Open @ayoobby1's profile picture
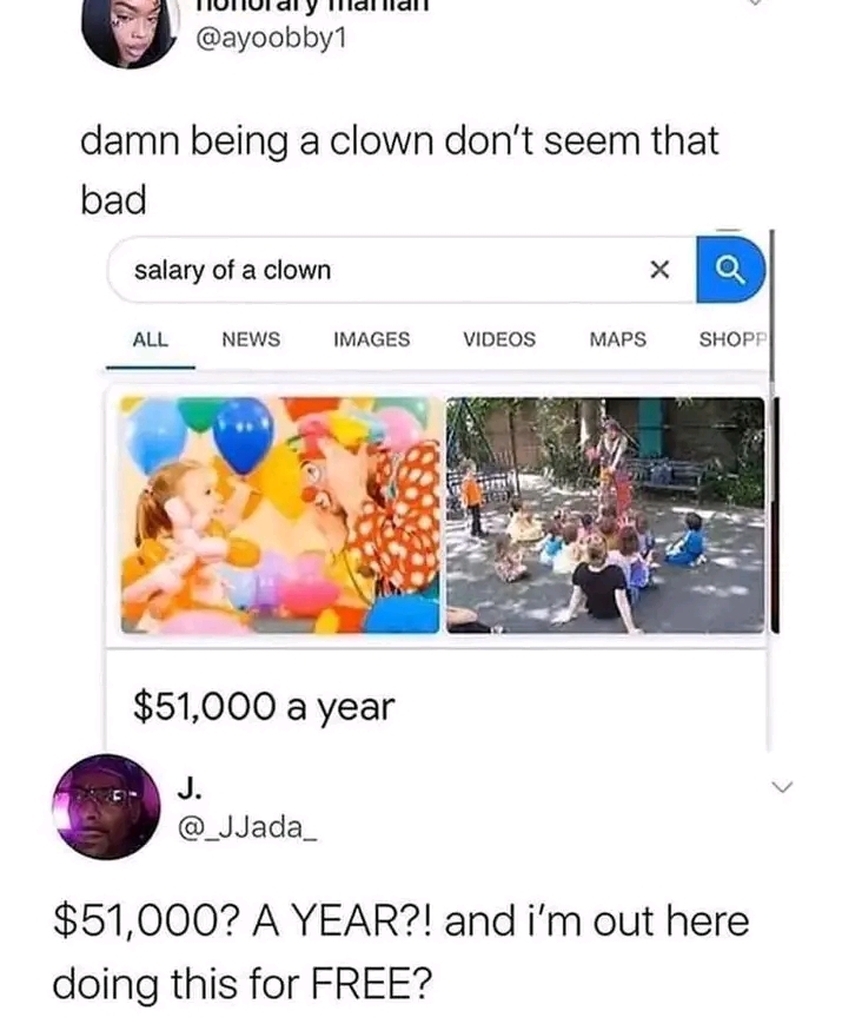Image resolution: width=842 pixels, height=1024 pixels. 131,29
